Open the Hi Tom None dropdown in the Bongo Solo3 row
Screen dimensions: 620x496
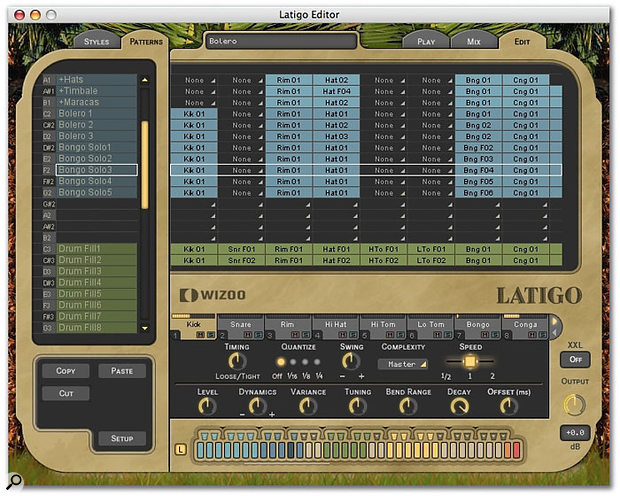coord(384,170)
